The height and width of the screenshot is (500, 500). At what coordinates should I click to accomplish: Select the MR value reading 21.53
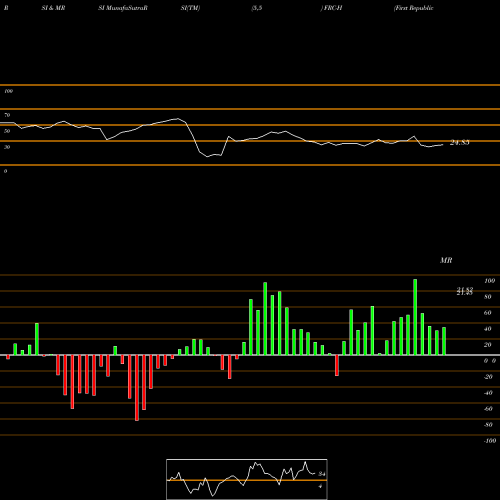tap(465, 290)
